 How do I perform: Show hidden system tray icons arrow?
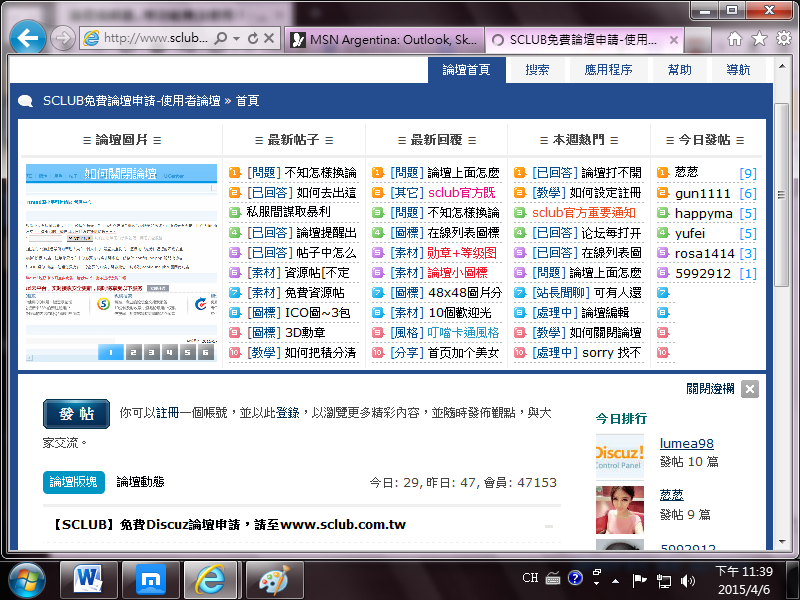click(x=616, y=581)
